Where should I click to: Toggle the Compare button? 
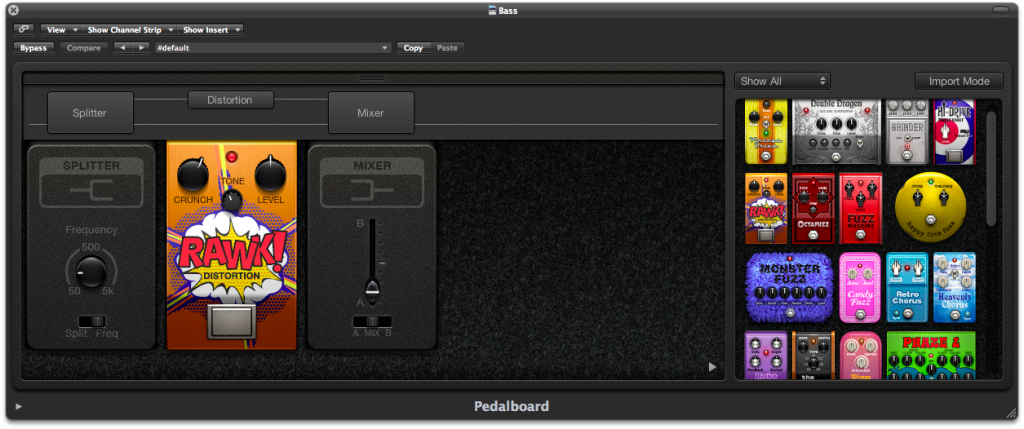tap(84, 48)
